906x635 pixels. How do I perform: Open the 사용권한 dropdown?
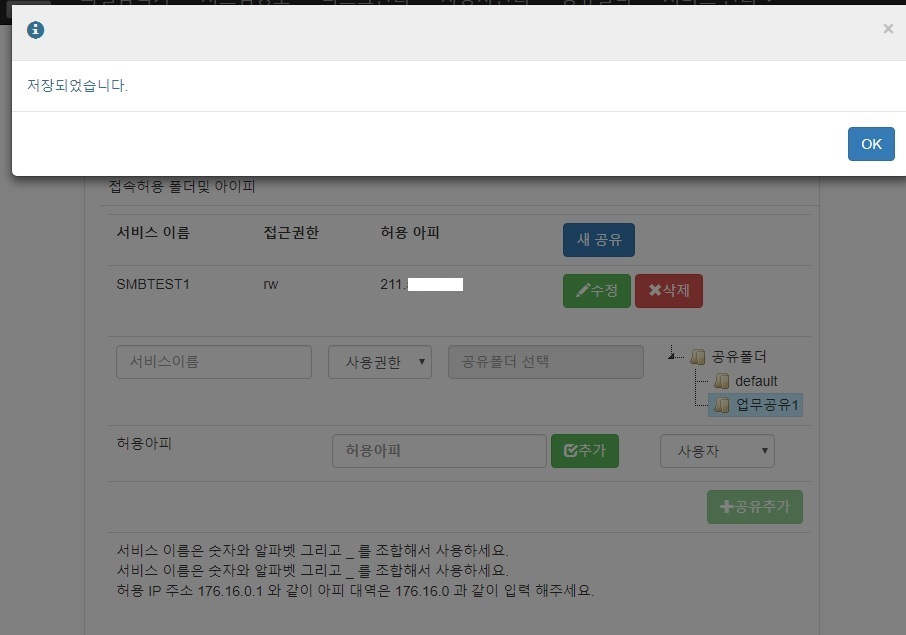[x=379, y=362]
